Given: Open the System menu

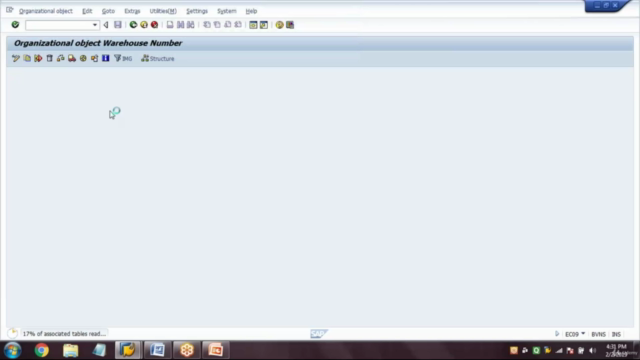Looking at the screenshot, I should click(227, 11).
